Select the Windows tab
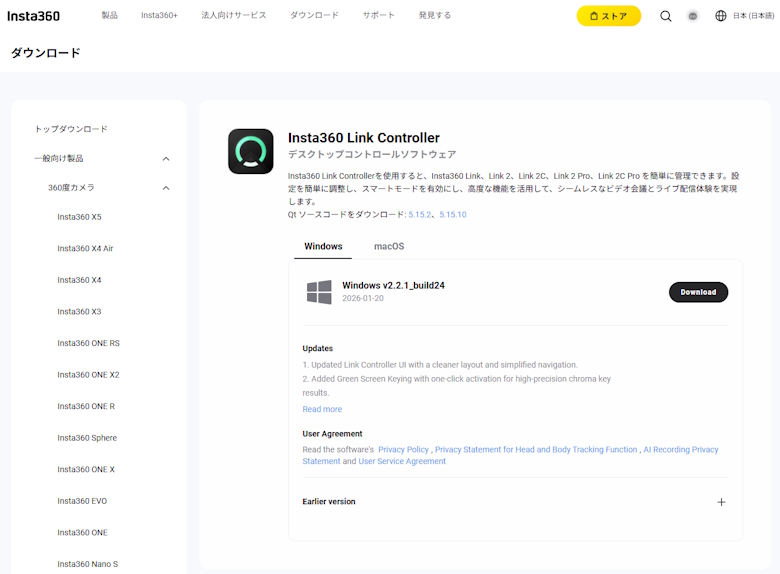This screenshot has width=780, height=574. [323, 246]
